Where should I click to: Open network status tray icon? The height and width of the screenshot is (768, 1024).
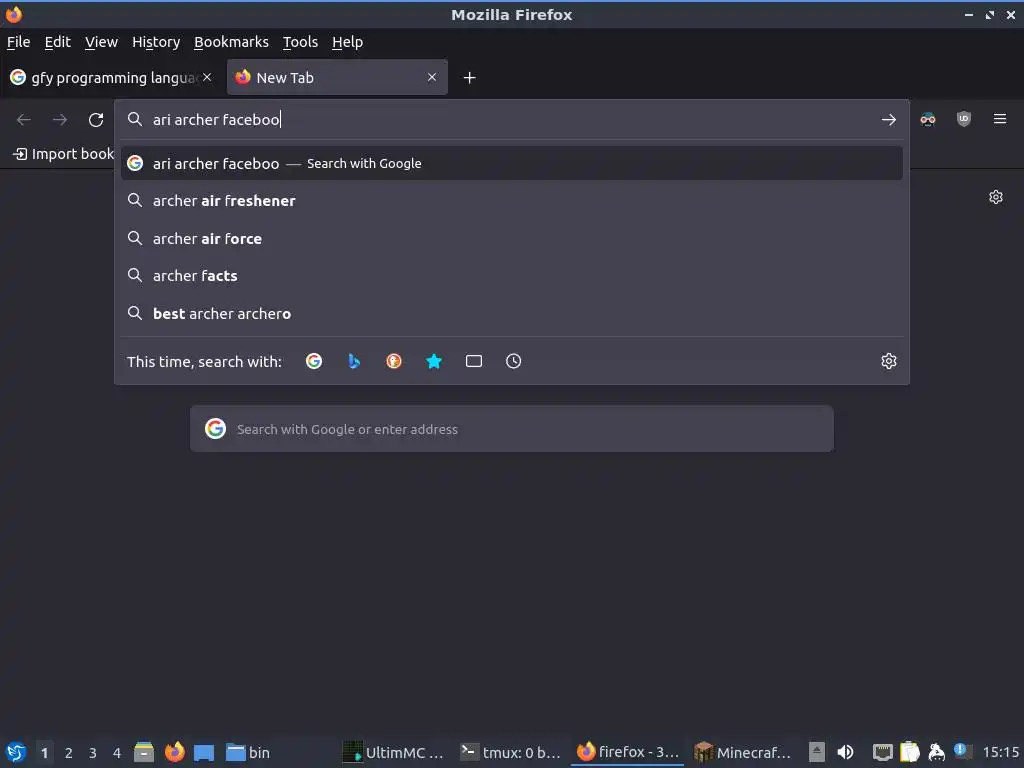point(882,752)
